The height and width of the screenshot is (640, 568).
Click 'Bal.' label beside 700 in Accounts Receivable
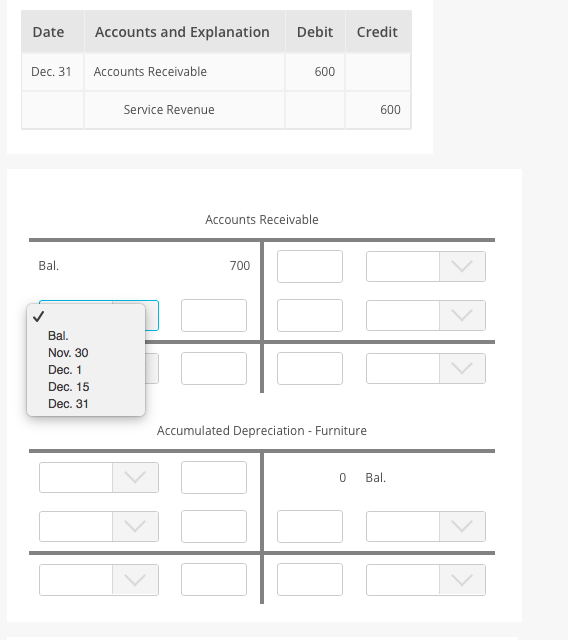point(49,266)
